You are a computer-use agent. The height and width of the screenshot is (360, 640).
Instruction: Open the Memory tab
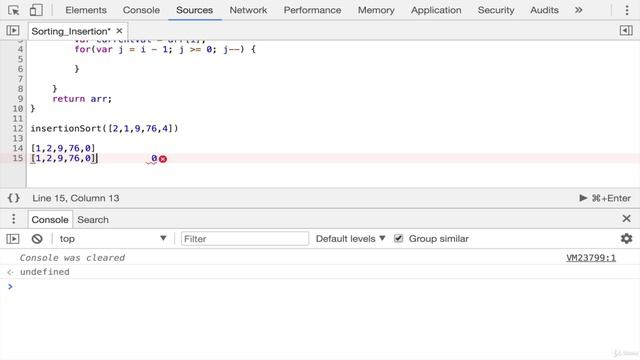click(376, 10)
